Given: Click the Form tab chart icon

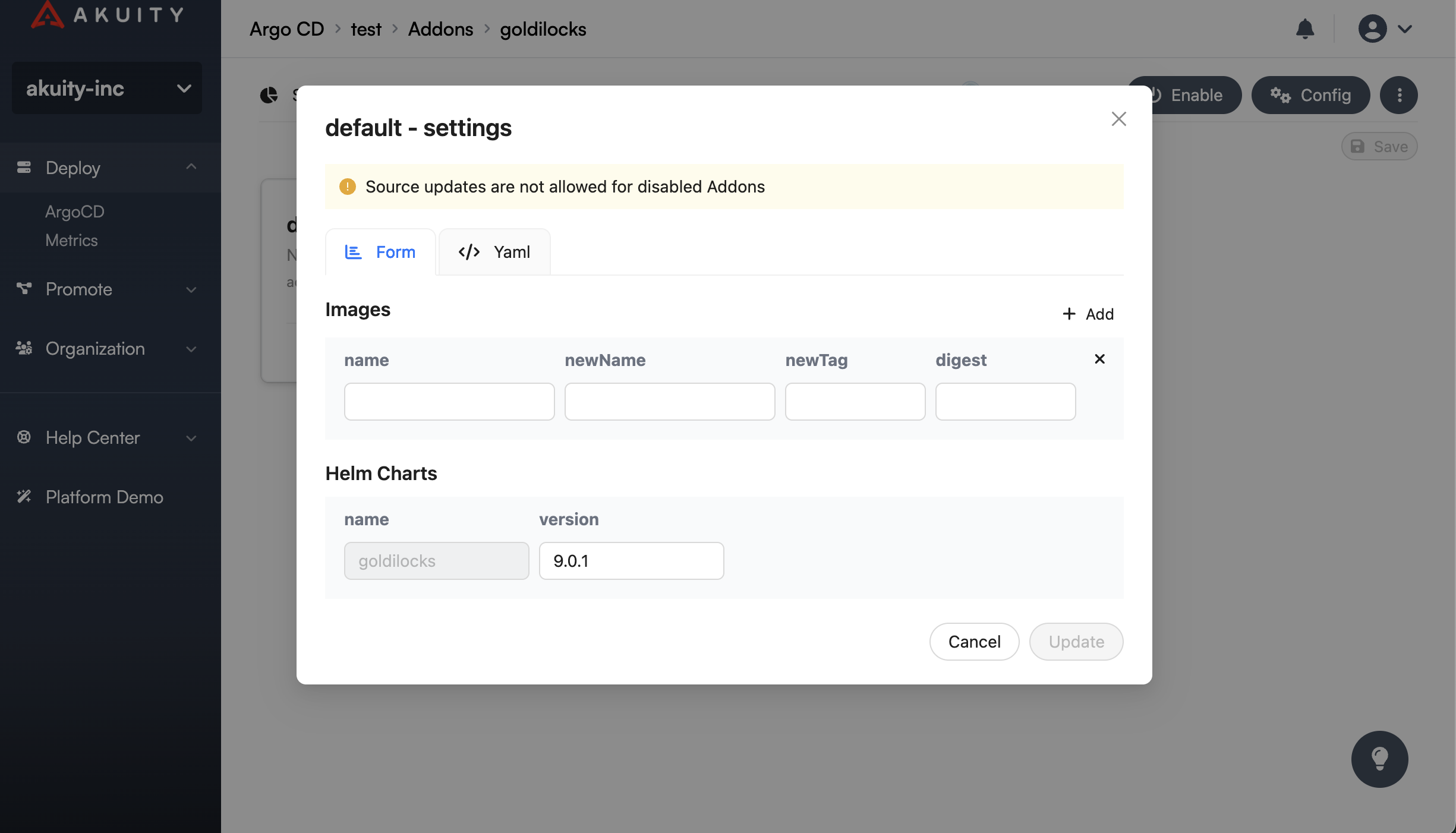Looking at the screenshot, I should point(353,252).
